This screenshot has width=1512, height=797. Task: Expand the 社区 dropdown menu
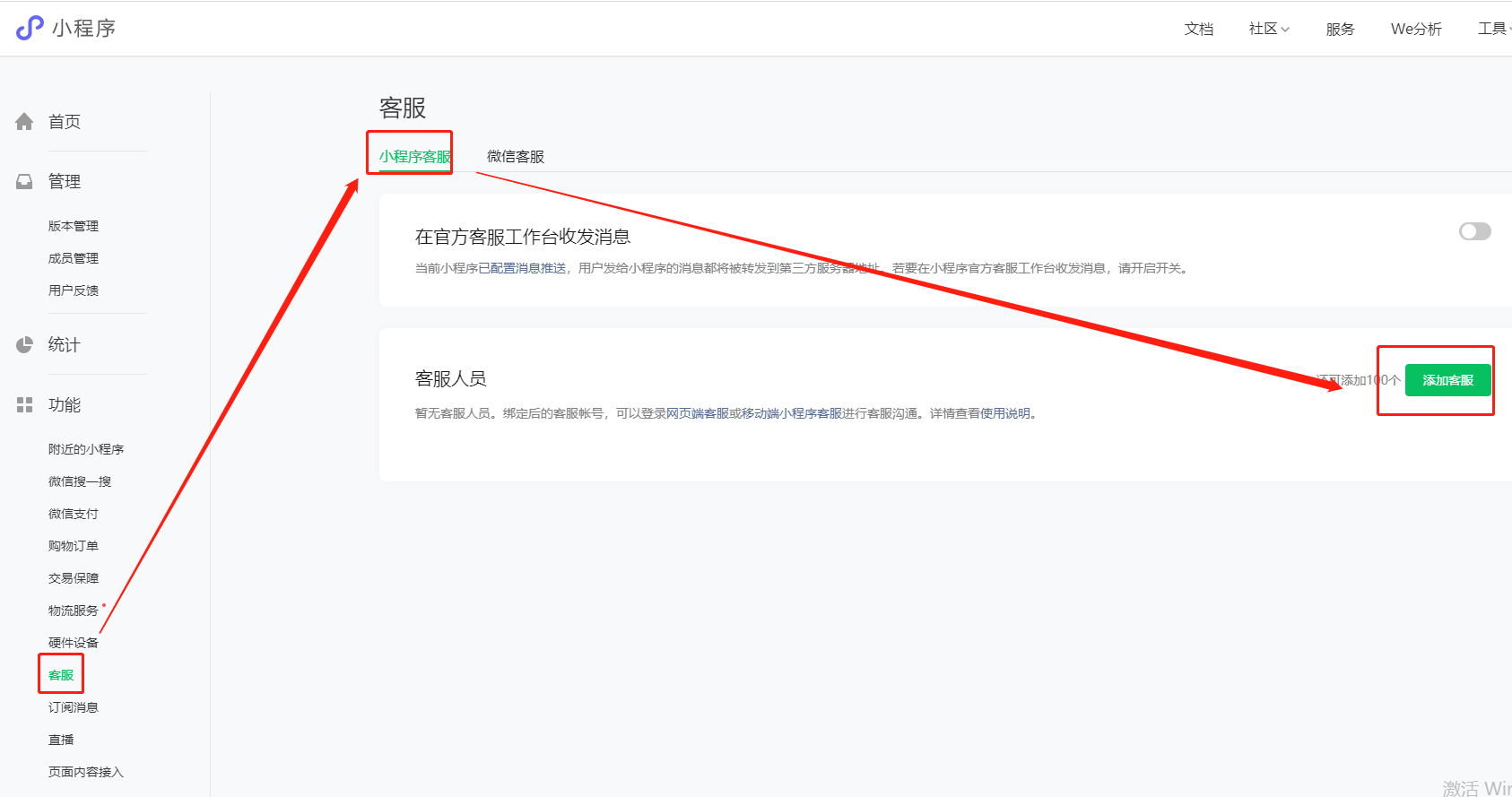1268,29
